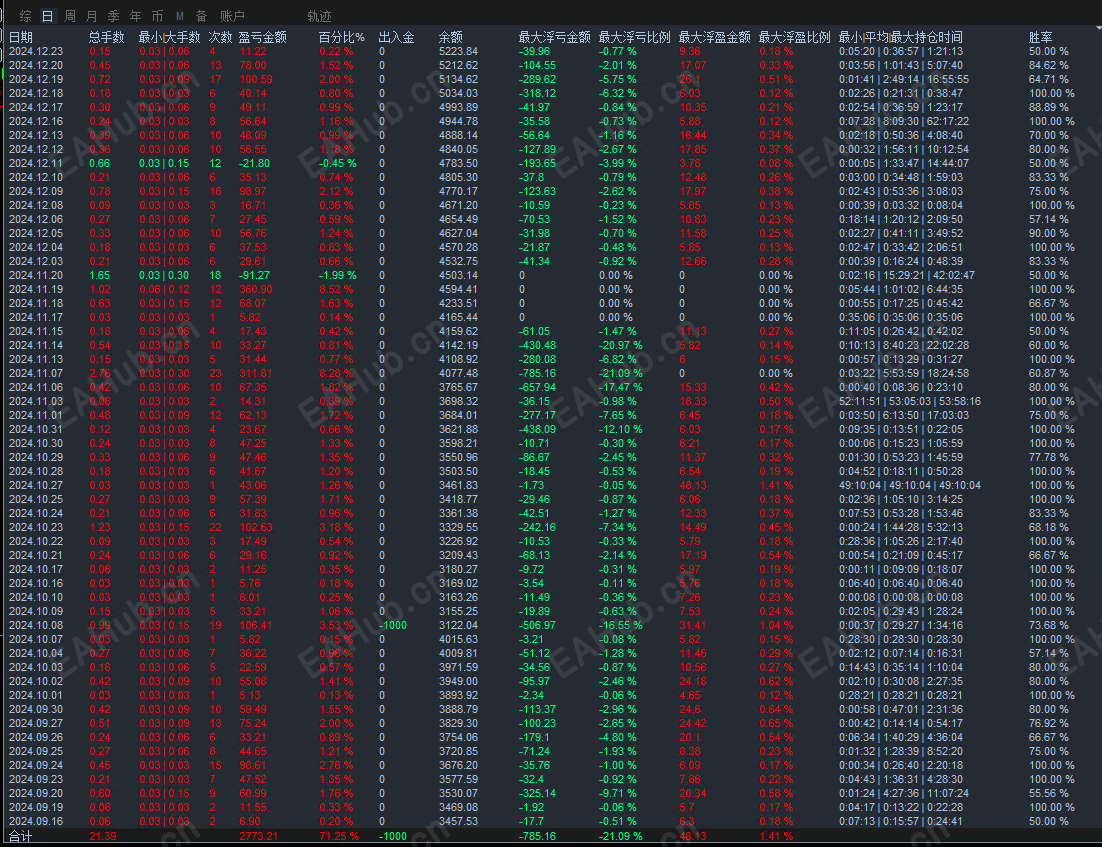
Task: Switch to the 轨迹 track tab
Action: (x=319, y=15)
